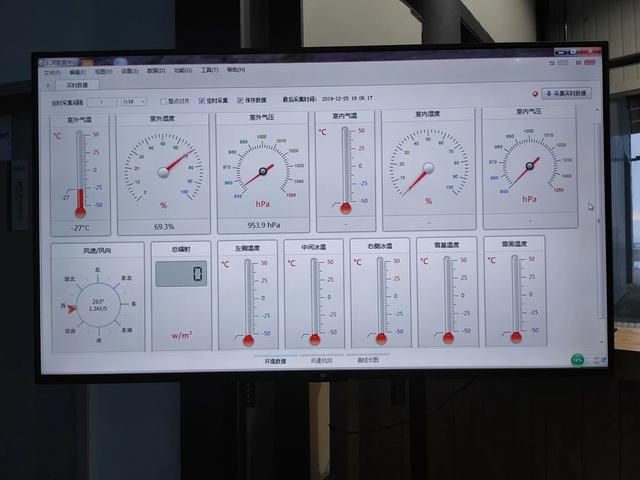This screenshot has width=640, height=480.
Task: Expand the 分钟 interval unit dropdown
Action: coord(133,101)
